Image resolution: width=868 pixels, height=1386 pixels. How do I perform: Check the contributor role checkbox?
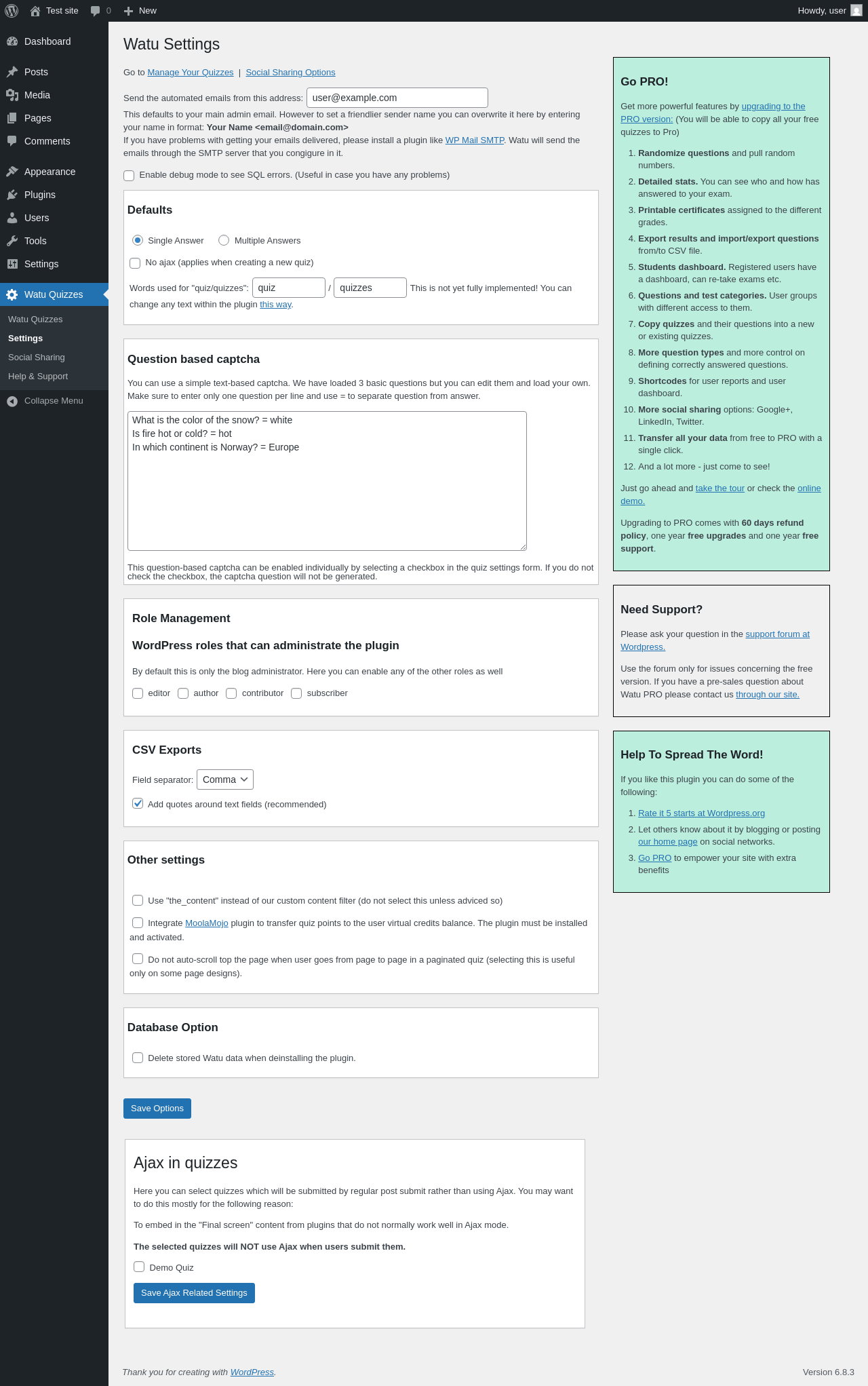pos(231,693)
